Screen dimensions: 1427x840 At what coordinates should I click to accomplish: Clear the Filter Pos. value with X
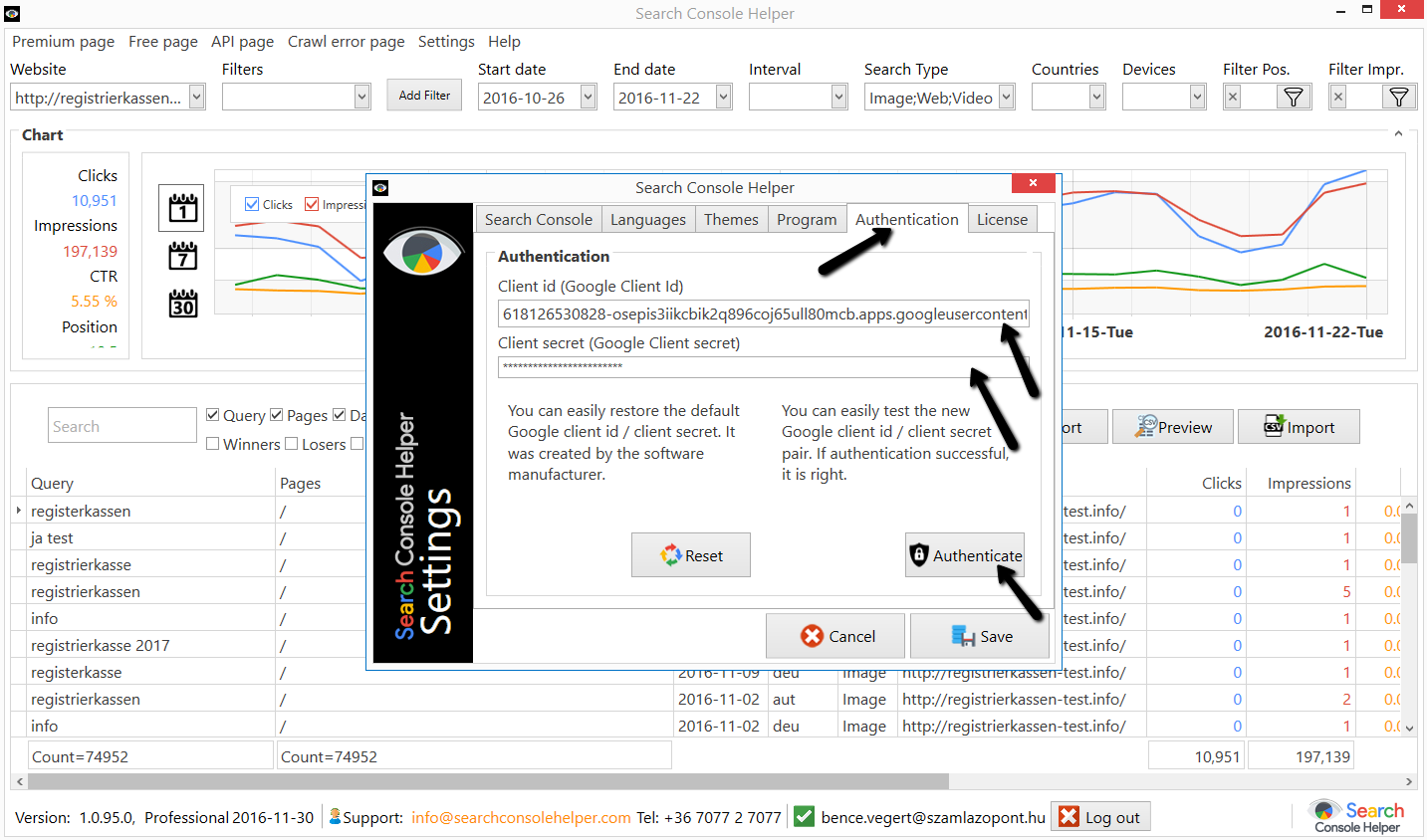click(1233, 97)
